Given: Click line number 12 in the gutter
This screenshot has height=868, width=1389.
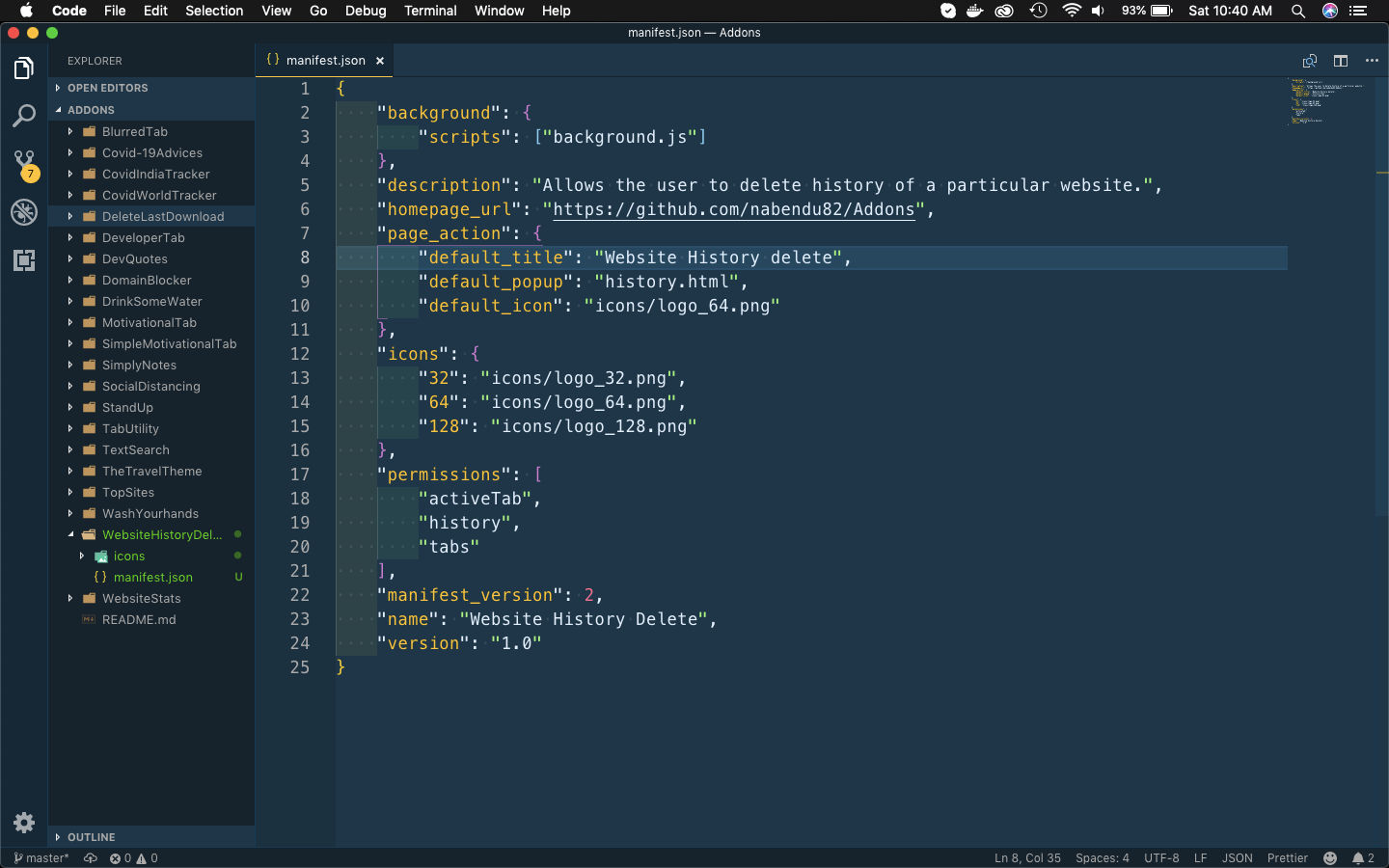Looking at the screenshot, I should [x=300, y=354].
